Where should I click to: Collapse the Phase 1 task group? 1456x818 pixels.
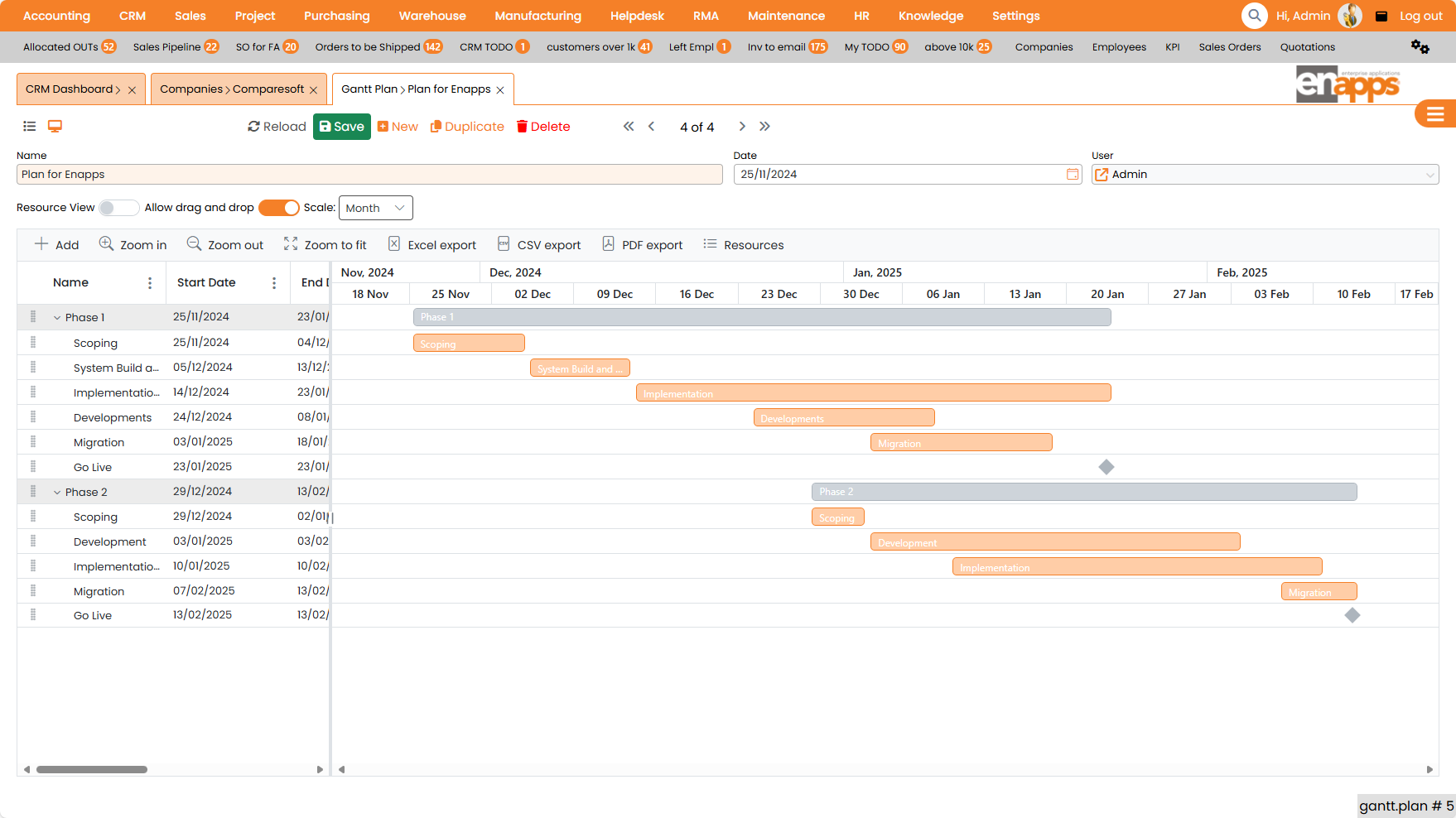pos(57,317)
